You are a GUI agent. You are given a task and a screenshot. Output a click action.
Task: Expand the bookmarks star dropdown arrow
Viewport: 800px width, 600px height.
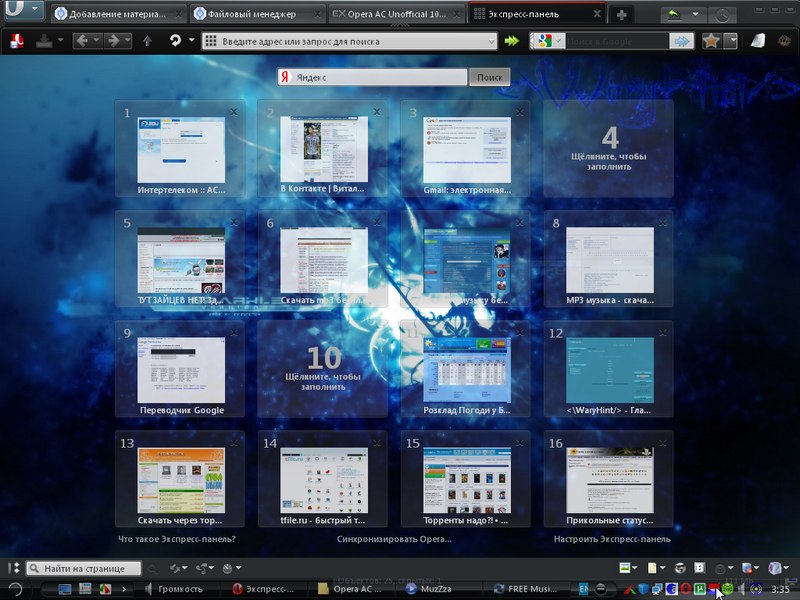pos(731,41)
